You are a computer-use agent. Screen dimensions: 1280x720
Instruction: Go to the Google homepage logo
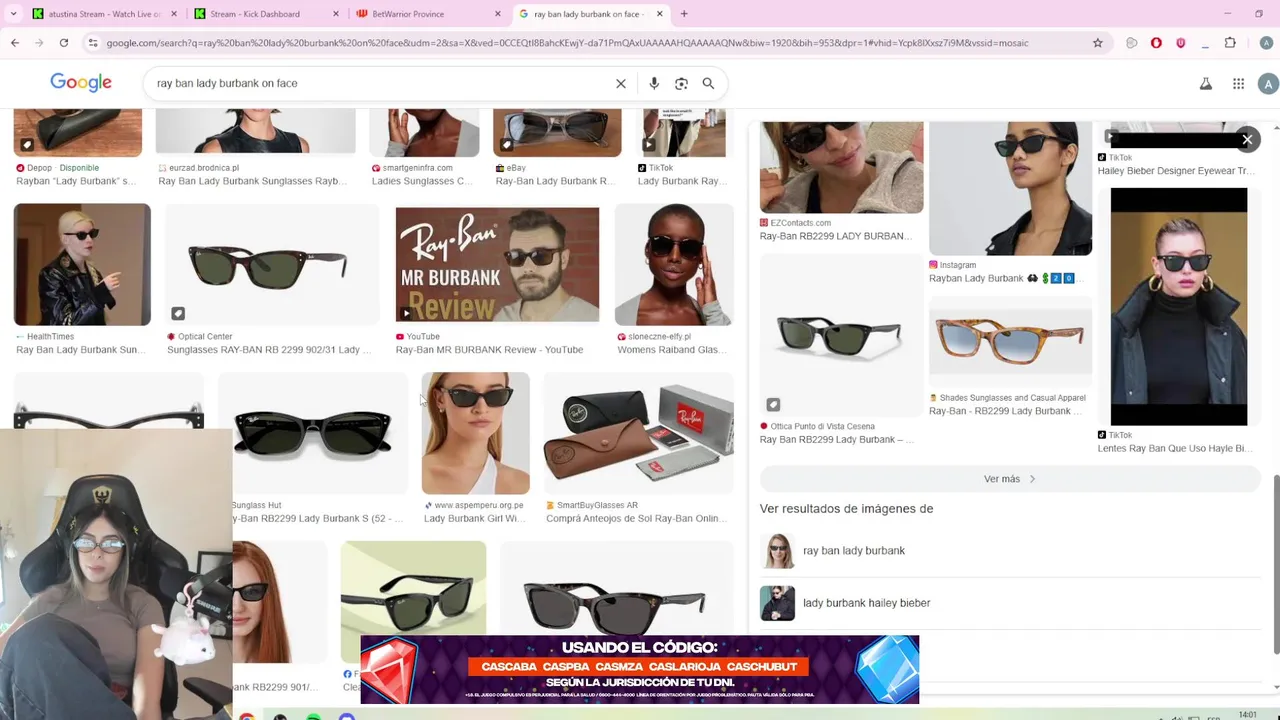click(81, 83)
